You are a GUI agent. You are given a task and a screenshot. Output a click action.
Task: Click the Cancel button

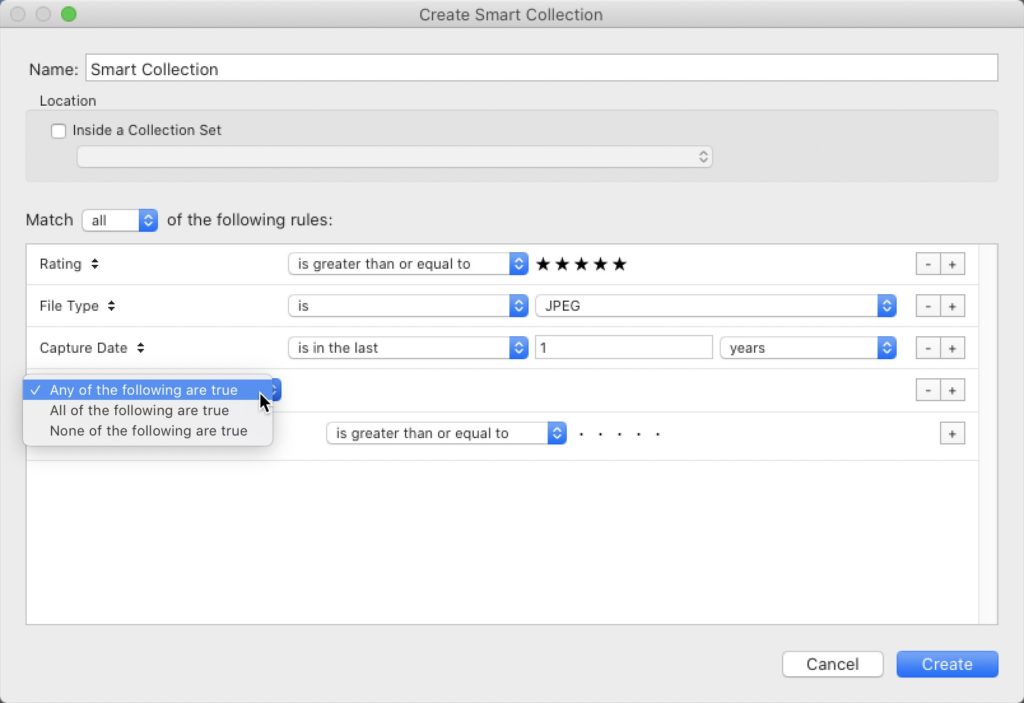(832, 664)
